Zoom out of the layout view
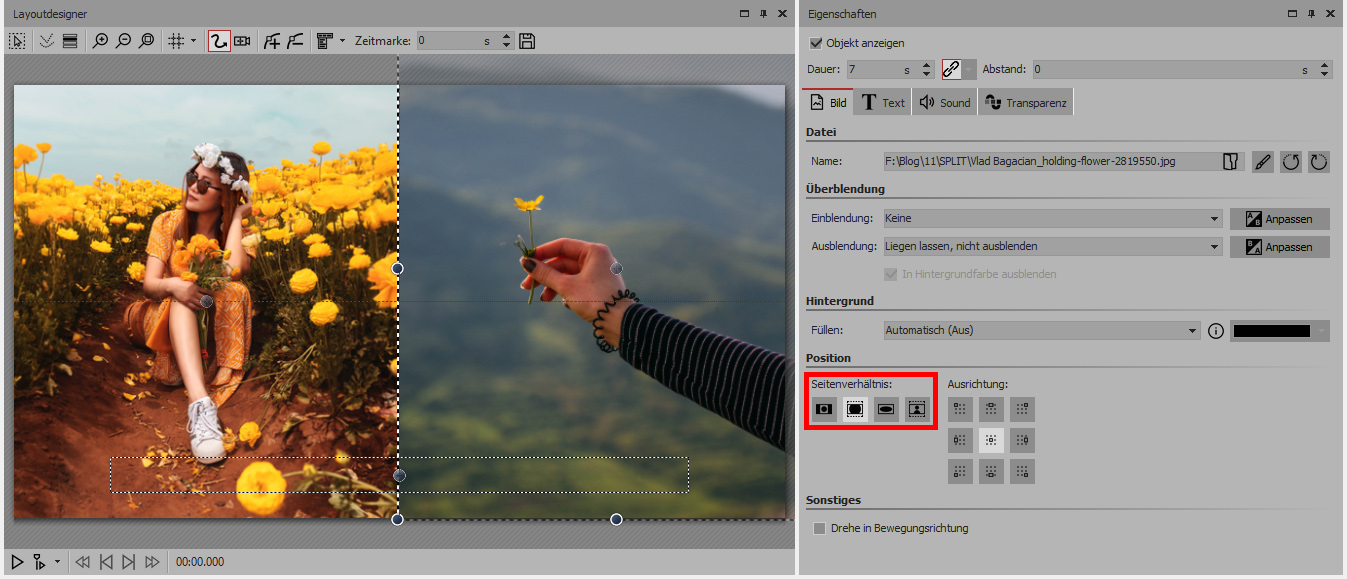Viewport: 1347px width, 579px height. (123, 41)
